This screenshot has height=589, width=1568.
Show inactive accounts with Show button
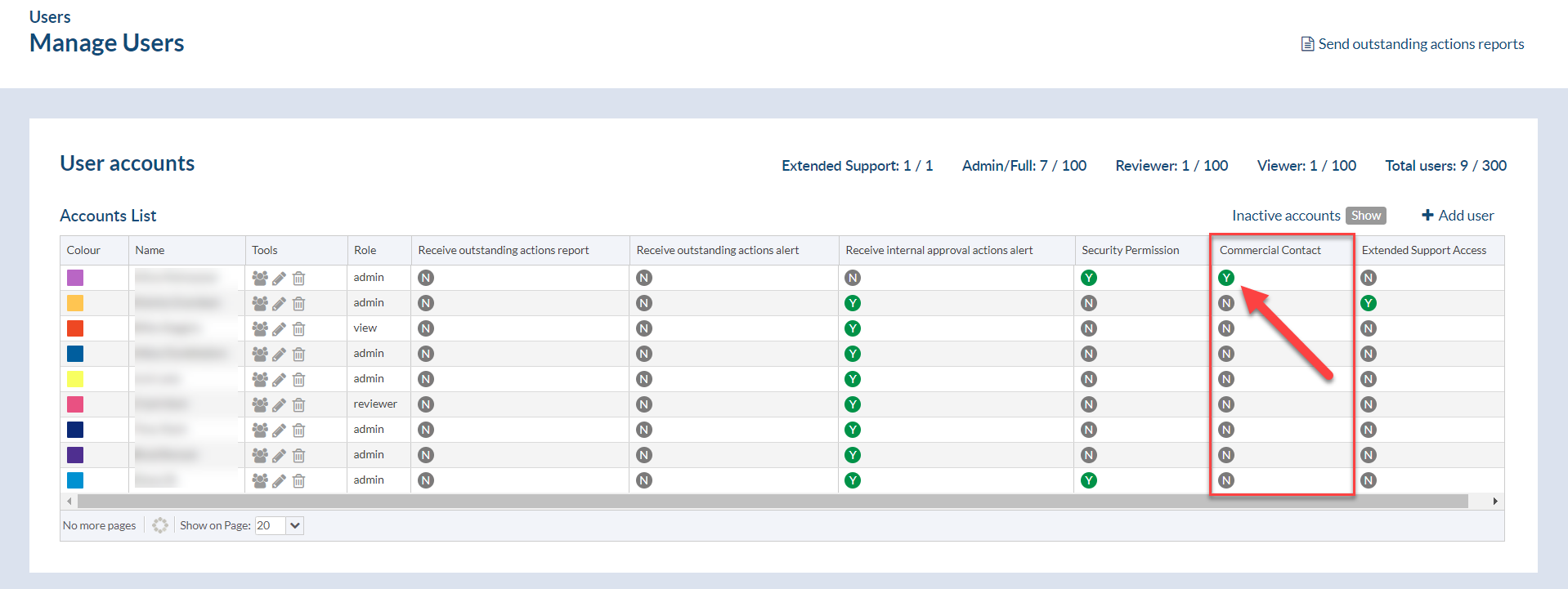point(1366,216)
